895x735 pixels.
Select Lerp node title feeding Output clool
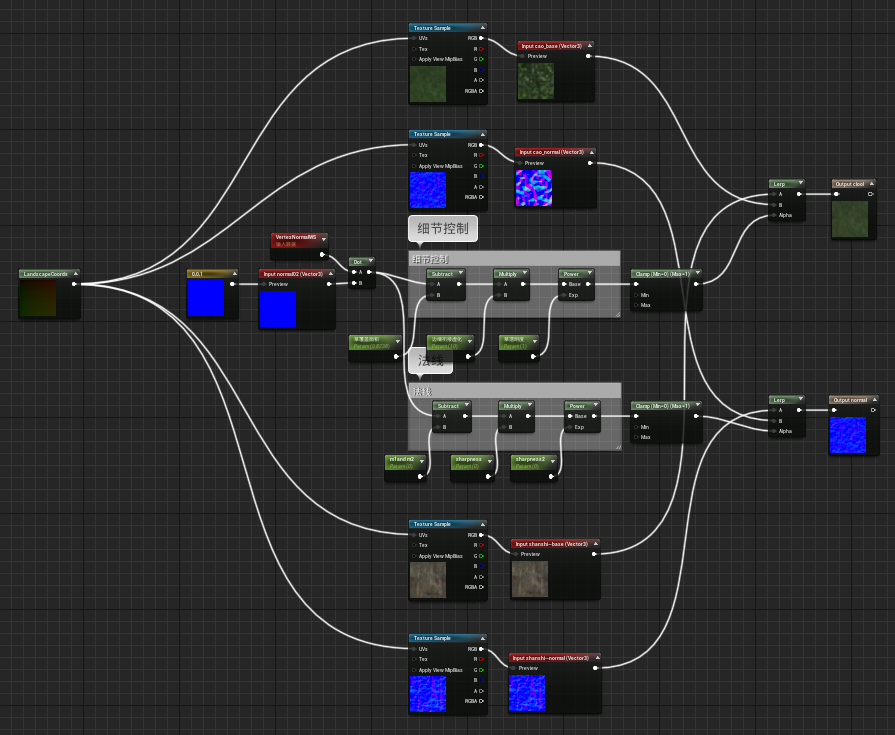click(x=780, y=184)
